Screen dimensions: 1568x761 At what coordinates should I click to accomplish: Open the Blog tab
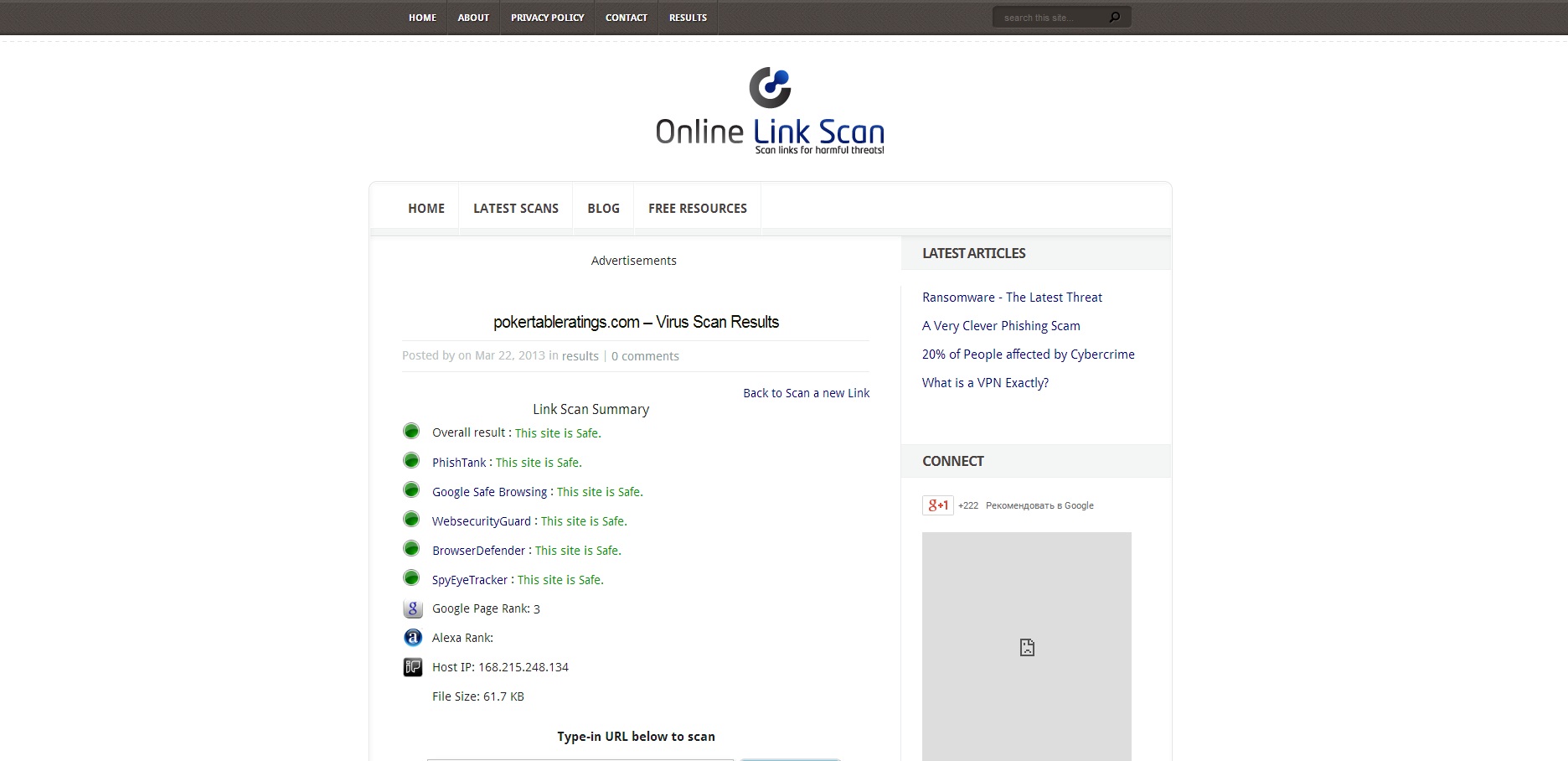[604, 209]
